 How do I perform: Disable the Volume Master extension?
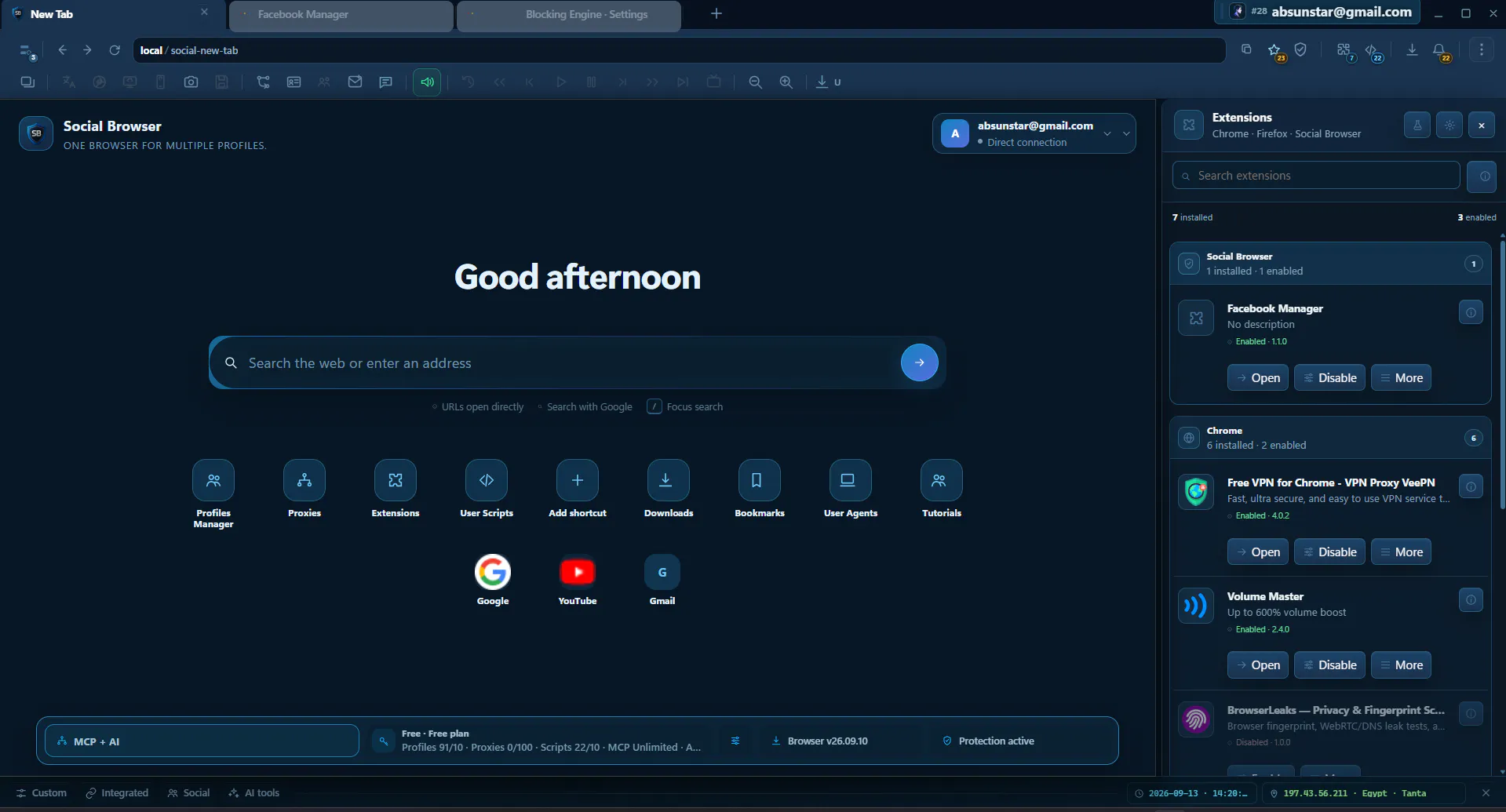point(1330,665)
